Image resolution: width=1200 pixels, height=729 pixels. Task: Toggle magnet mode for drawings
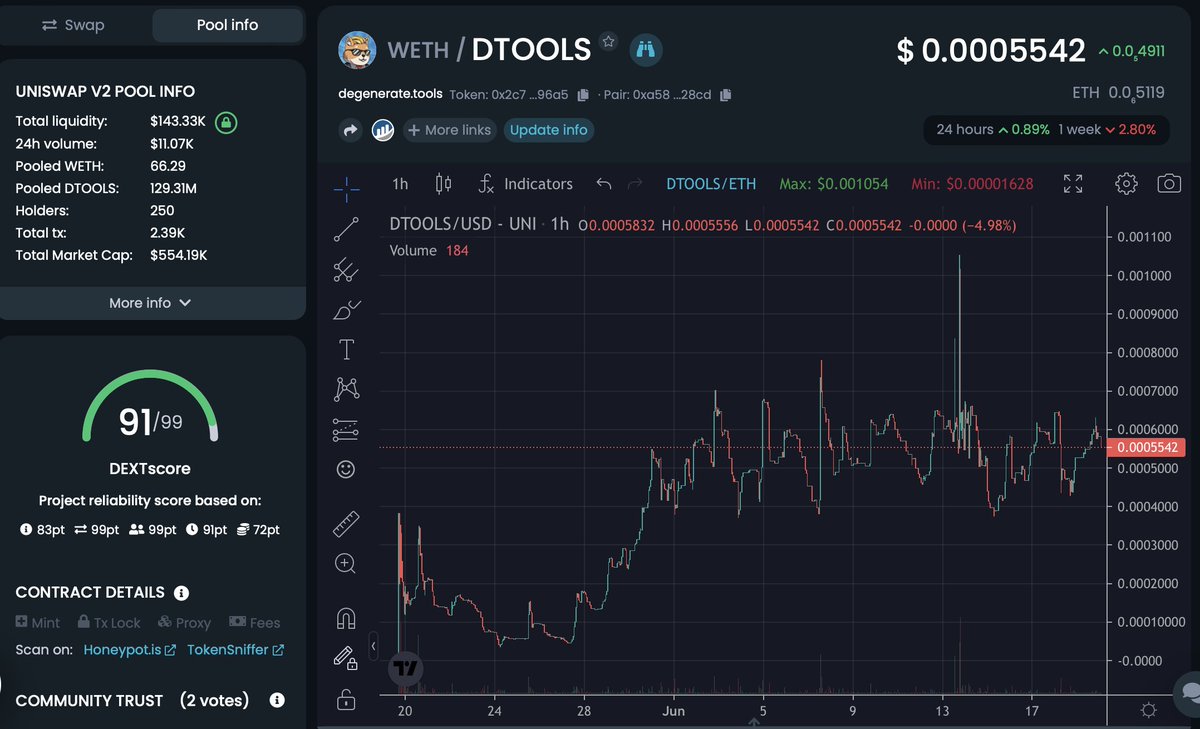[x=346, y=619]
